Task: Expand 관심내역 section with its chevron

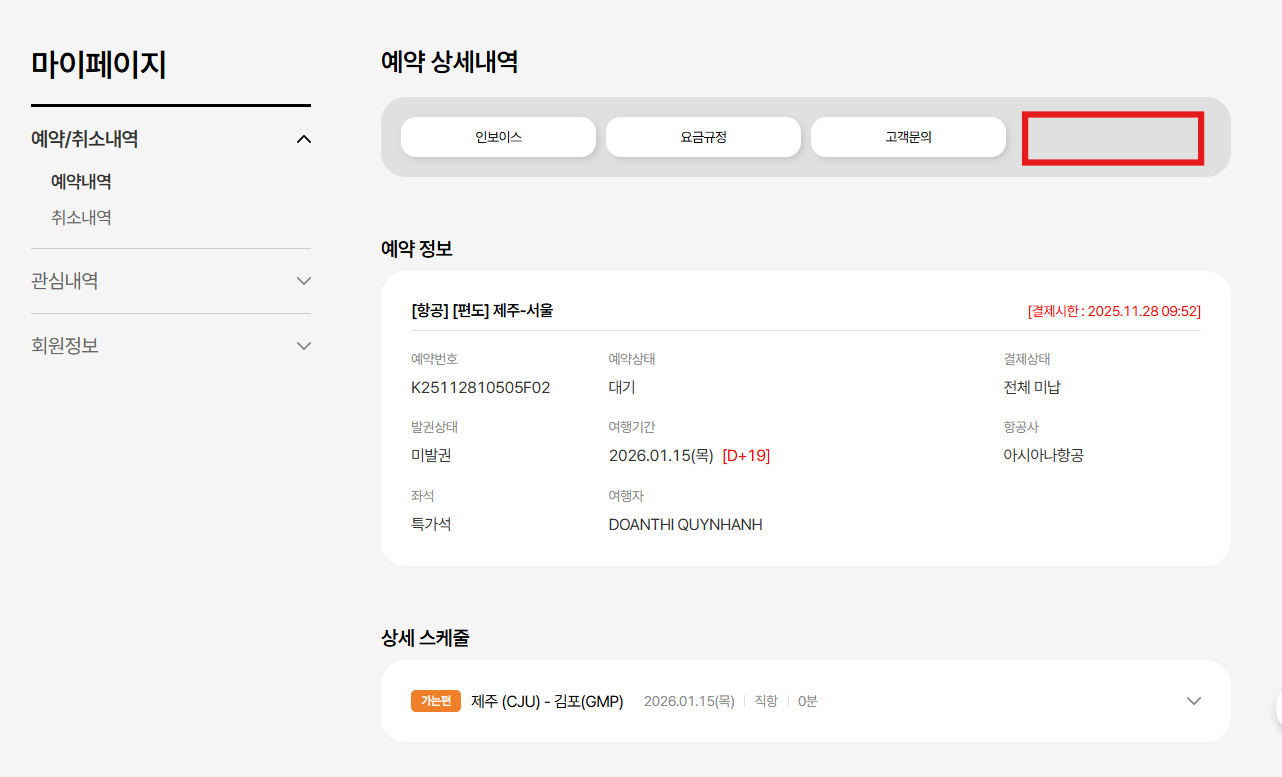Action: (305, 281)
